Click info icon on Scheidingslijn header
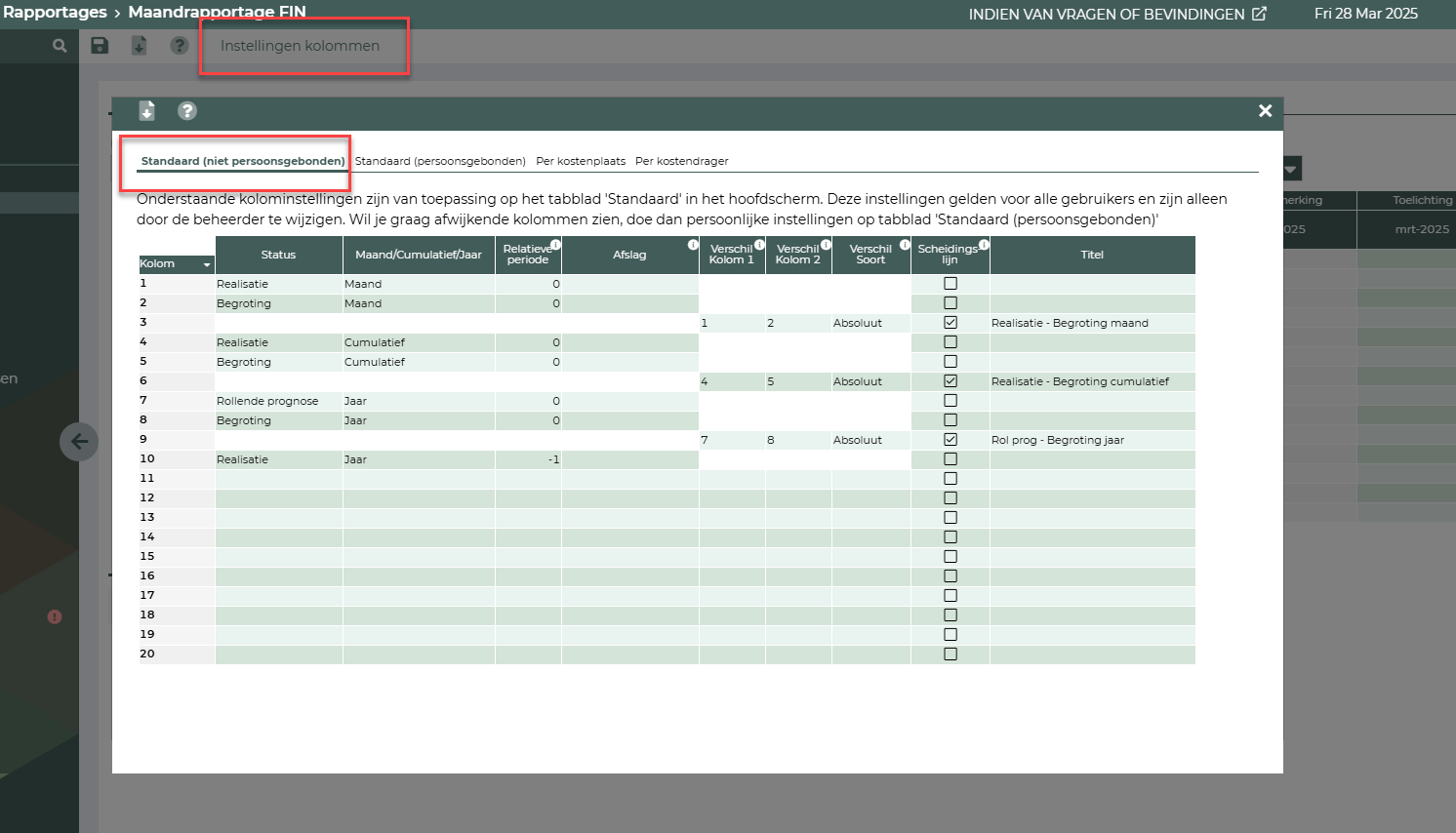The height and width of the screenshot is (833, 1456). click(984, 245)
